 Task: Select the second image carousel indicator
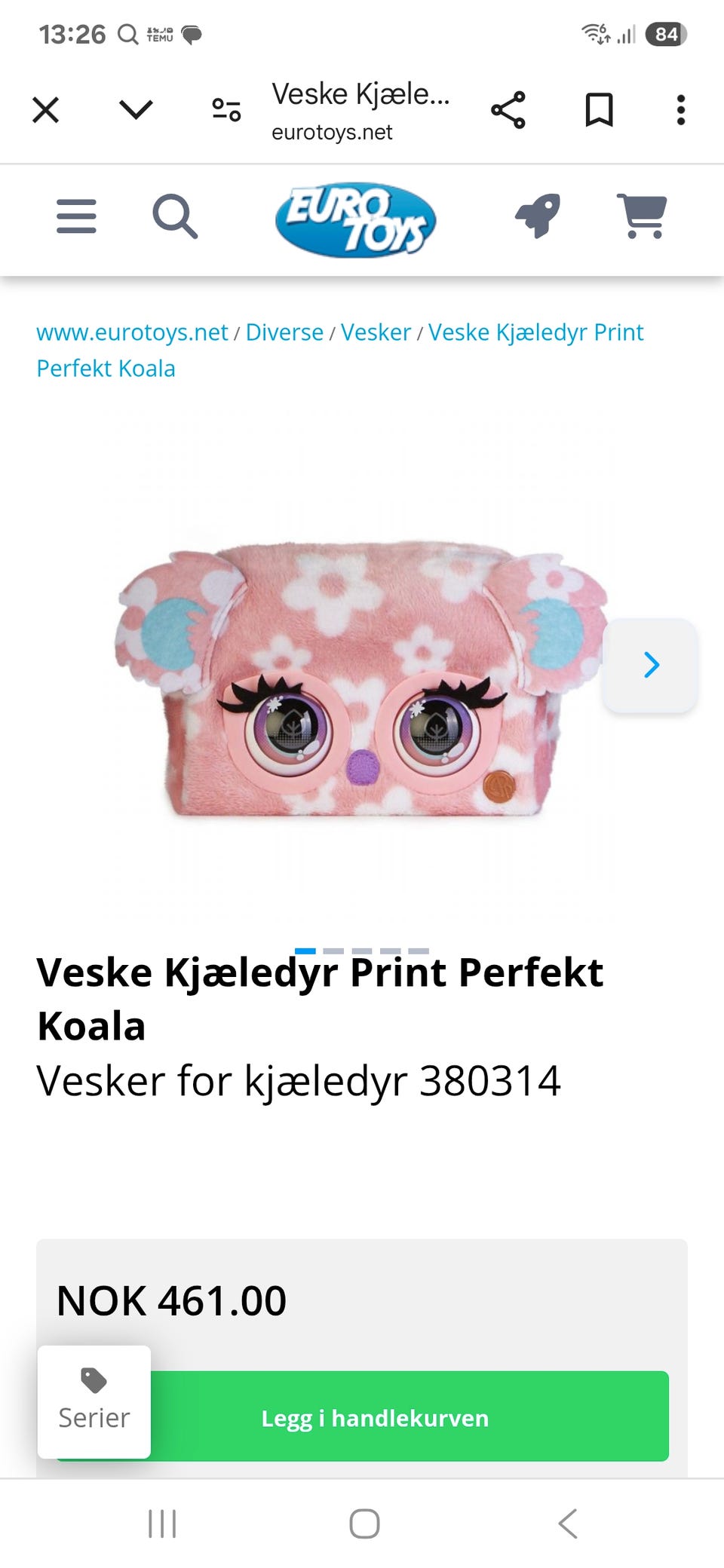tap(333, 951)
